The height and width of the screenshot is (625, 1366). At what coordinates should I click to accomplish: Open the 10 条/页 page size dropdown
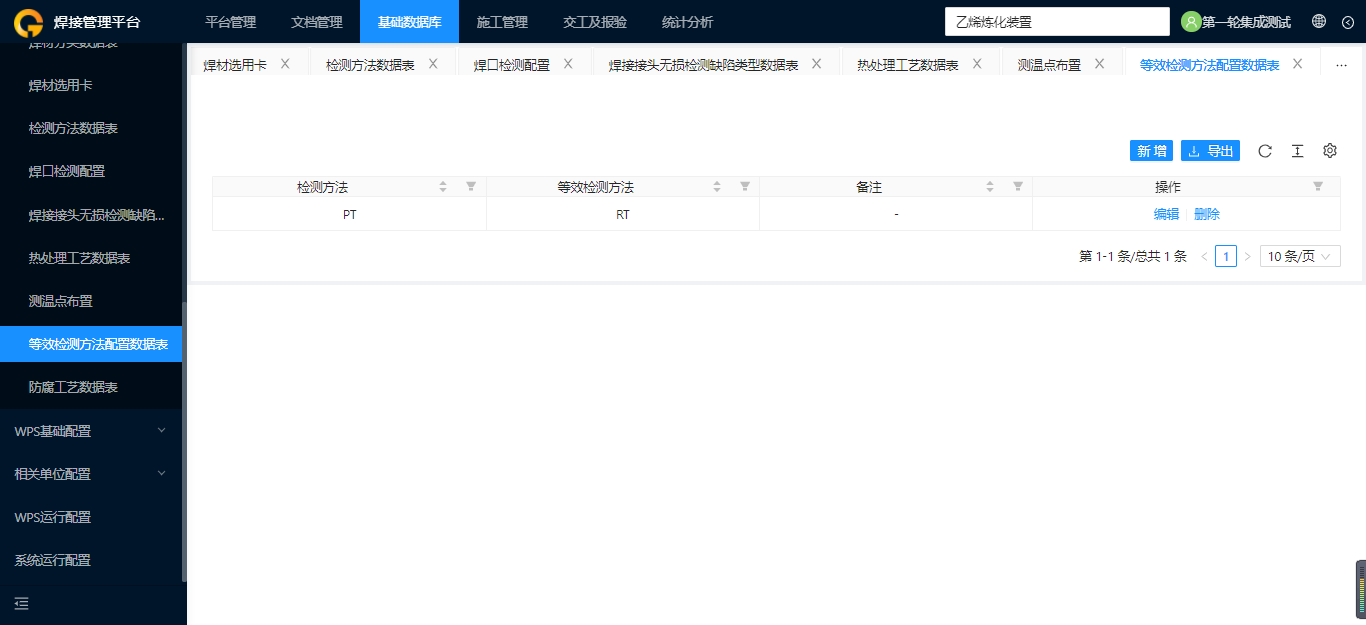tap(1300, 257)
